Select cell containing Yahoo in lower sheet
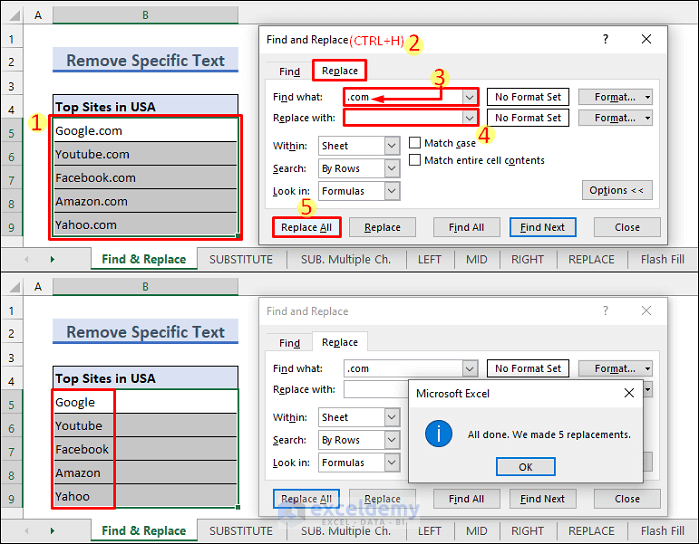Screen dimensions: 699x544 pos(145,496)
